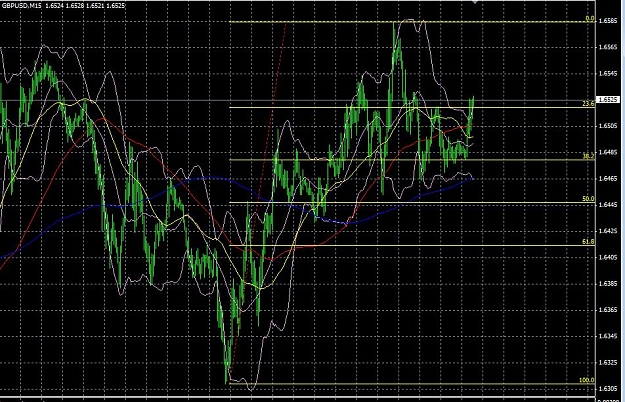This screenshot has height=402, width=625.
Task: Click the 1.6485 price axis label
Action: tap(608, 152)
